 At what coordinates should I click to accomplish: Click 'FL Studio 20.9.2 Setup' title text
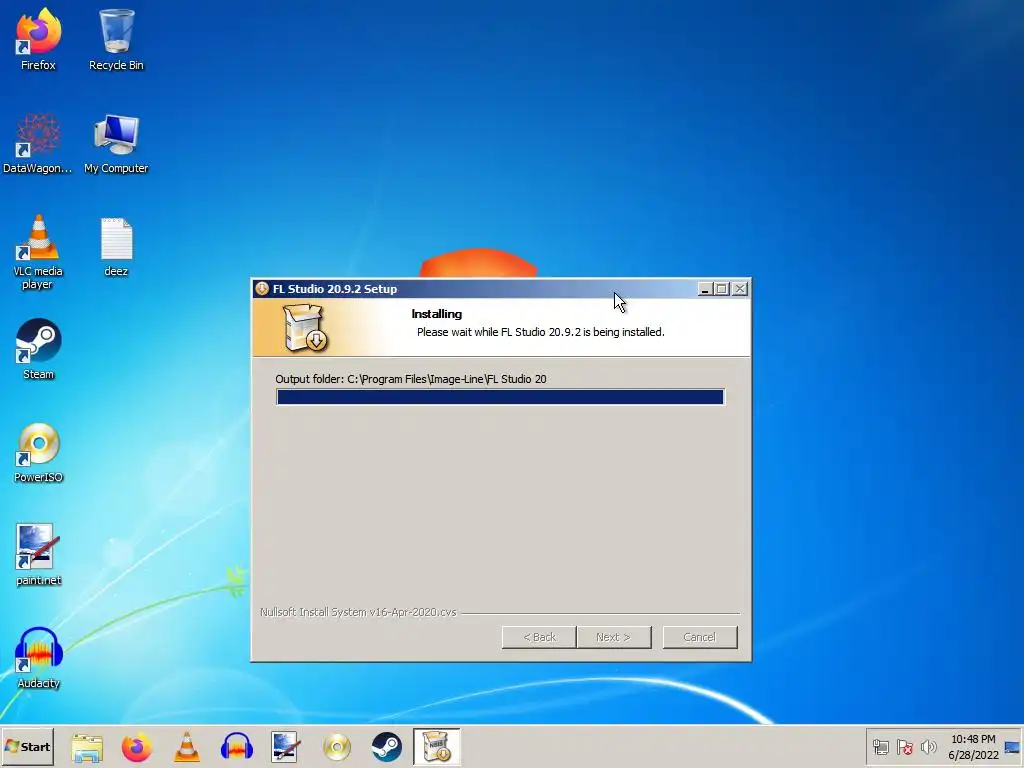334,289
